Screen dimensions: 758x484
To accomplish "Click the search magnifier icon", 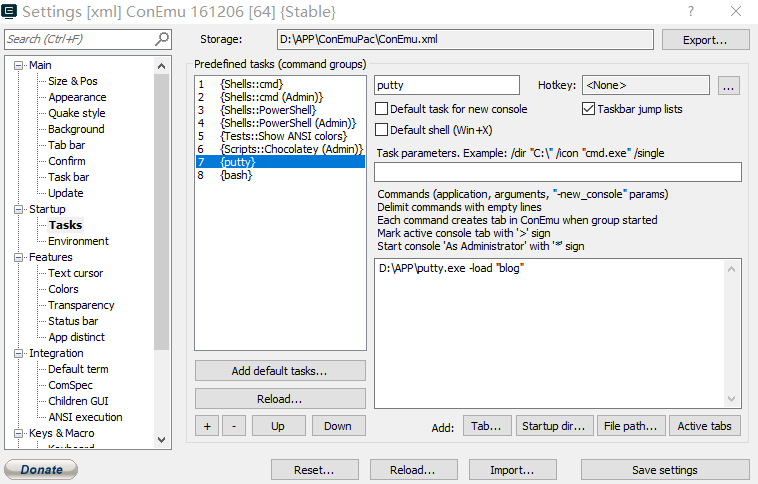I will tap(162, 38).
